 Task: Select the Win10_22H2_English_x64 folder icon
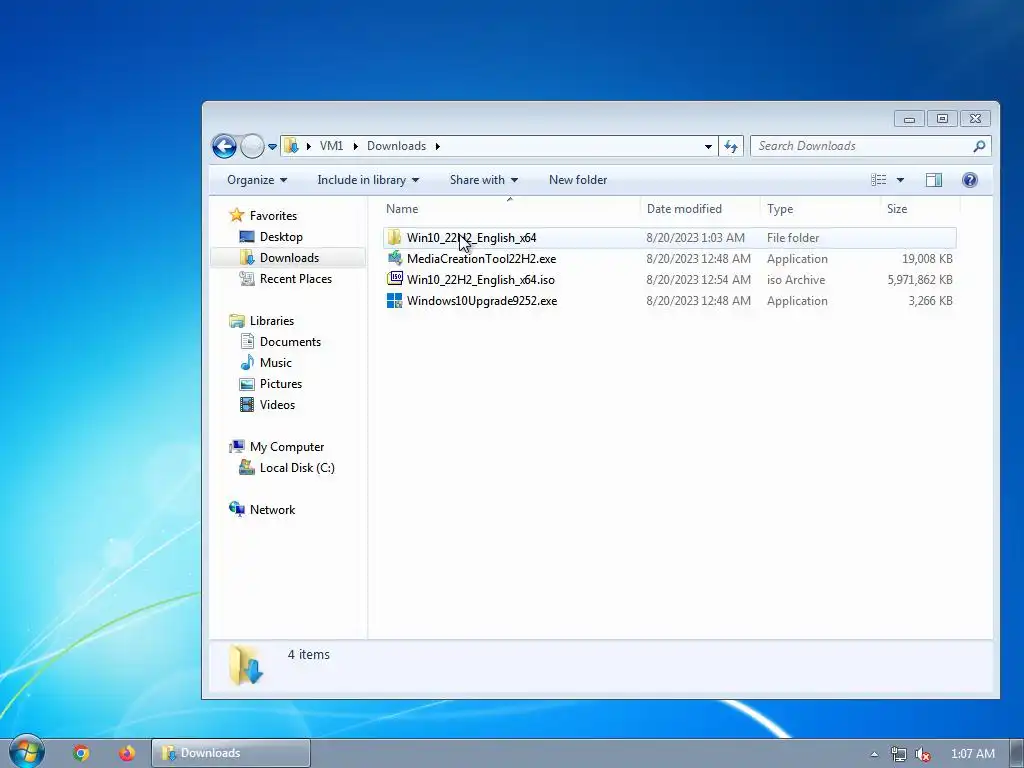click(394, 237)
